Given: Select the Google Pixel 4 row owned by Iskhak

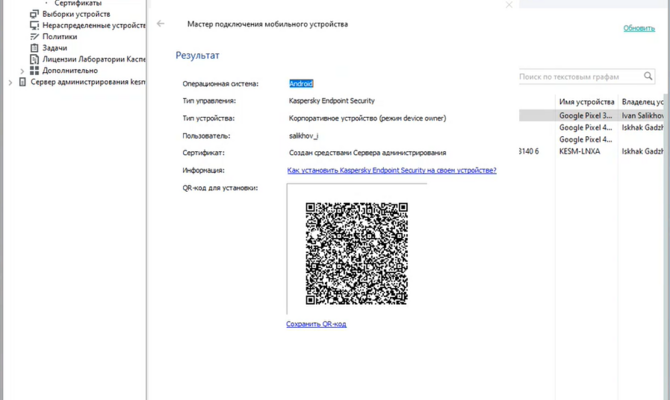Looking at the screenshot, I should (x=592, y=127).
